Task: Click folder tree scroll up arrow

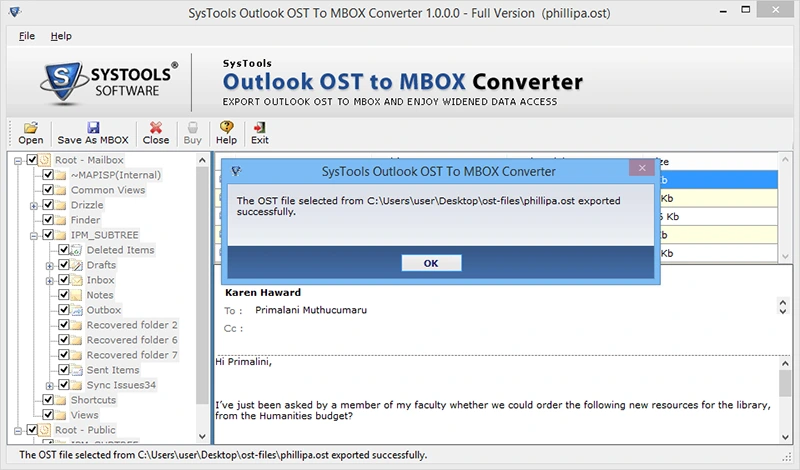Action: coord(202,160)
